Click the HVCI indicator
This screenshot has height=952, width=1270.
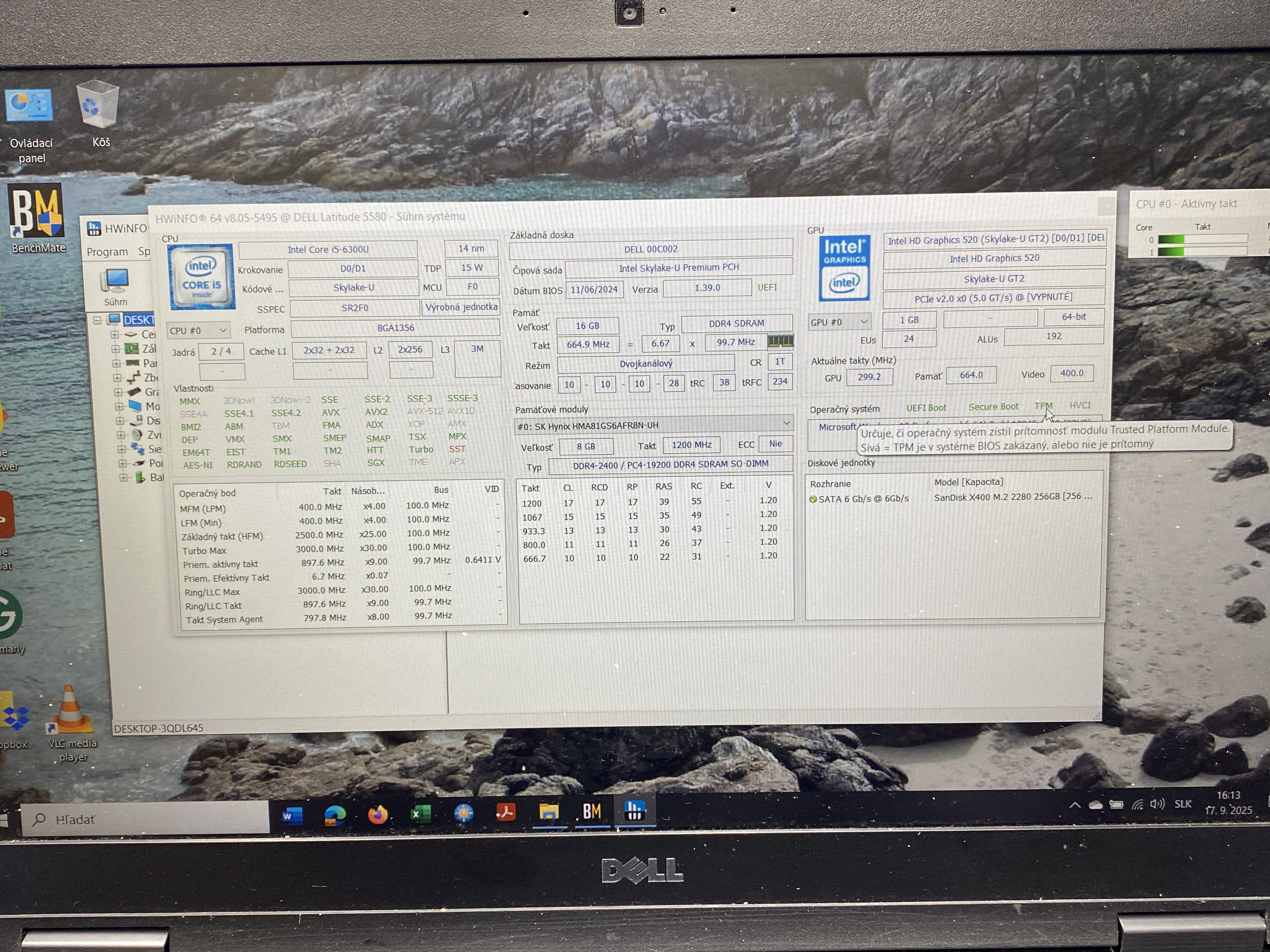tap(1080, 405)
